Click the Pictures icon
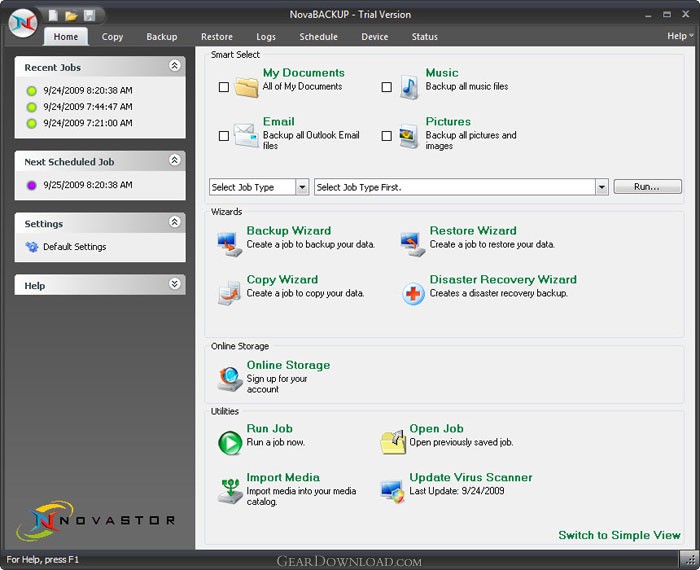The height and width of the screenshot is (570, 700). (x=408, y=136)
